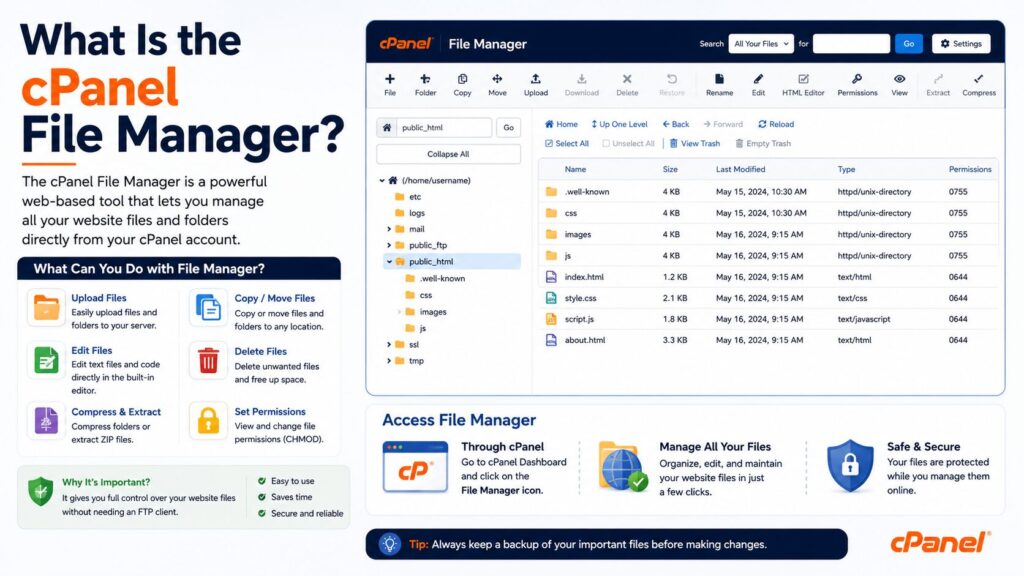Click the Delete toolbar icon
Image resolution: width=1024 pixels, height=576 pixels.
tap(627, 79)
